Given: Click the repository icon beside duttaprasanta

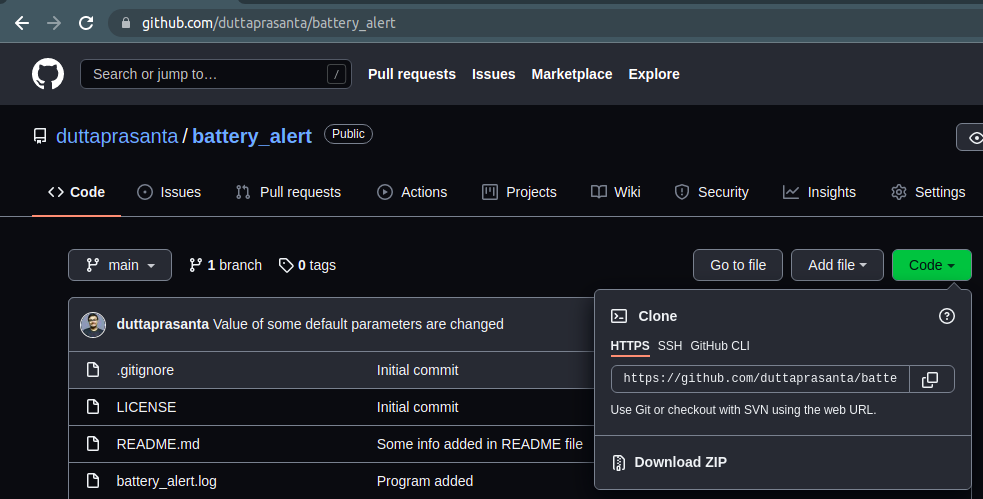Looking at the screenshot, I should [x=40, y=136].
